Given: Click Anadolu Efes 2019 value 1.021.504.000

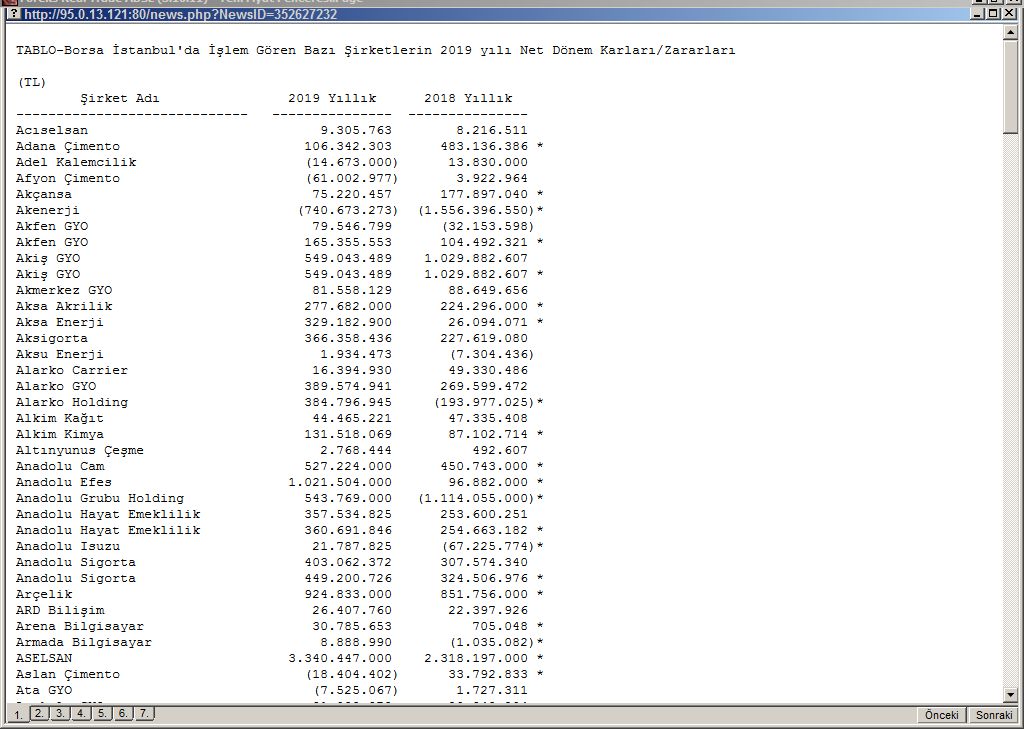Looking at the screenshot, I should 340,482.
